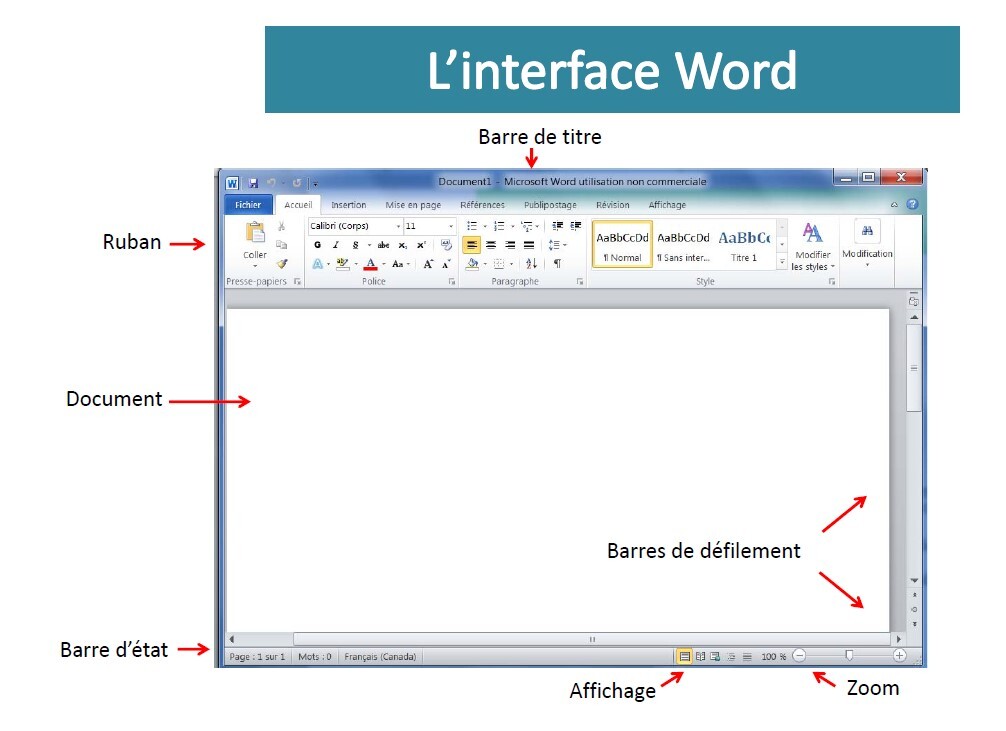This screenshot has height=731, width=1006.
Task: Apply the Sans interligne style
Action: coord(683,245)
